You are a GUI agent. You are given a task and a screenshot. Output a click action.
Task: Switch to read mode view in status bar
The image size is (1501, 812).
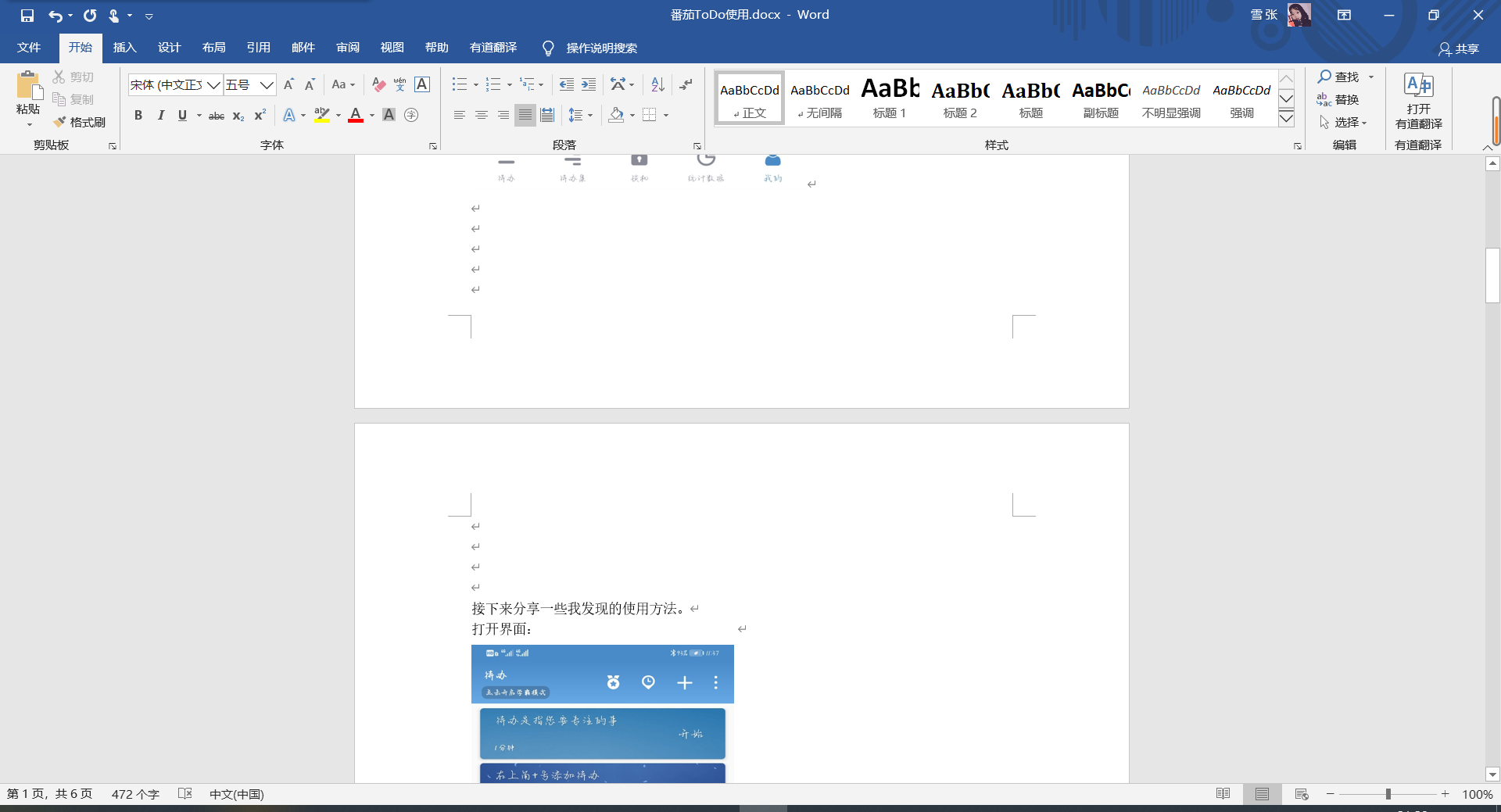[1223, 793]
